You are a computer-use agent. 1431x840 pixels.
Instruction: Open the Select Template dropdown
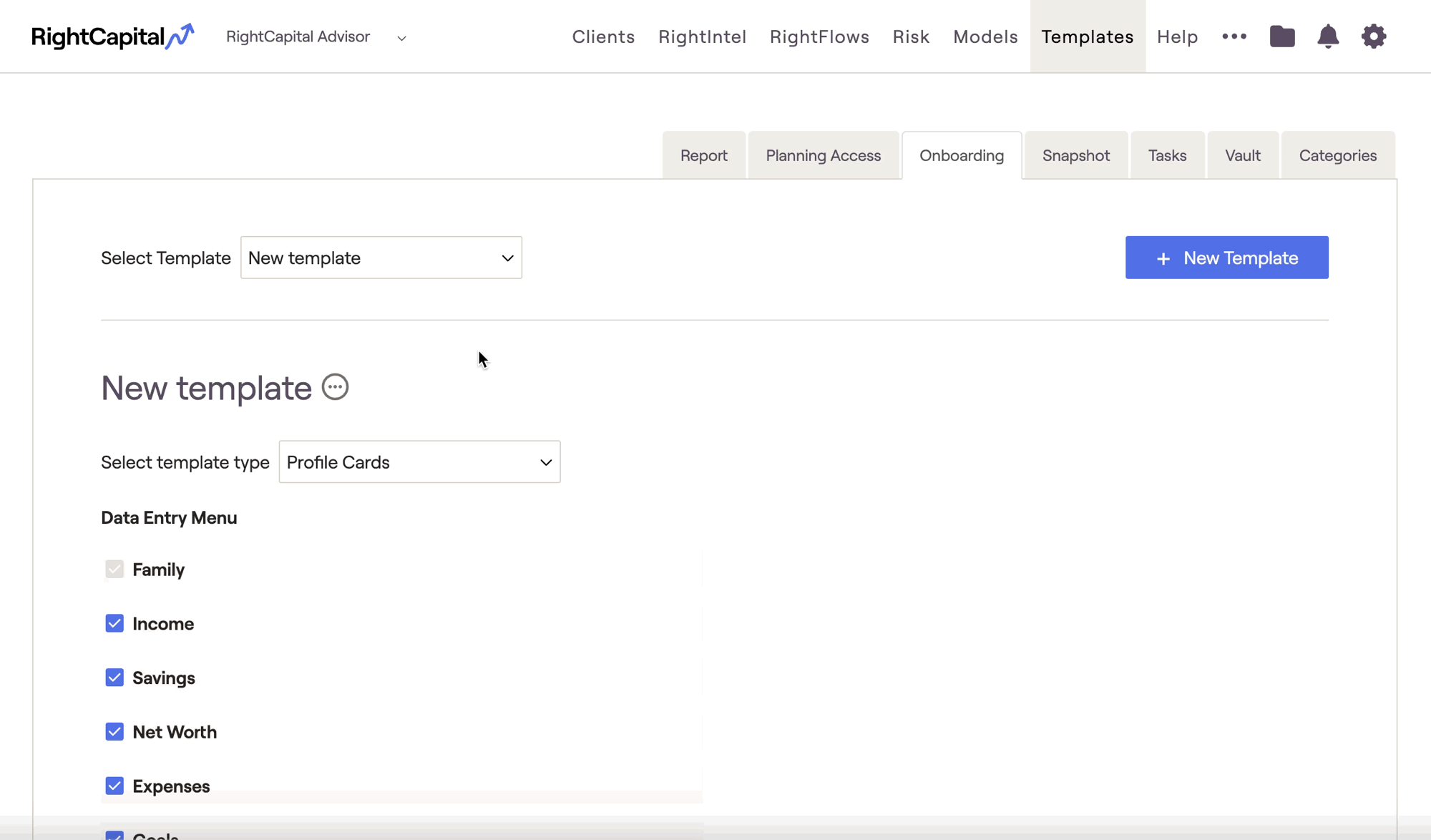[x=381, y=258]
